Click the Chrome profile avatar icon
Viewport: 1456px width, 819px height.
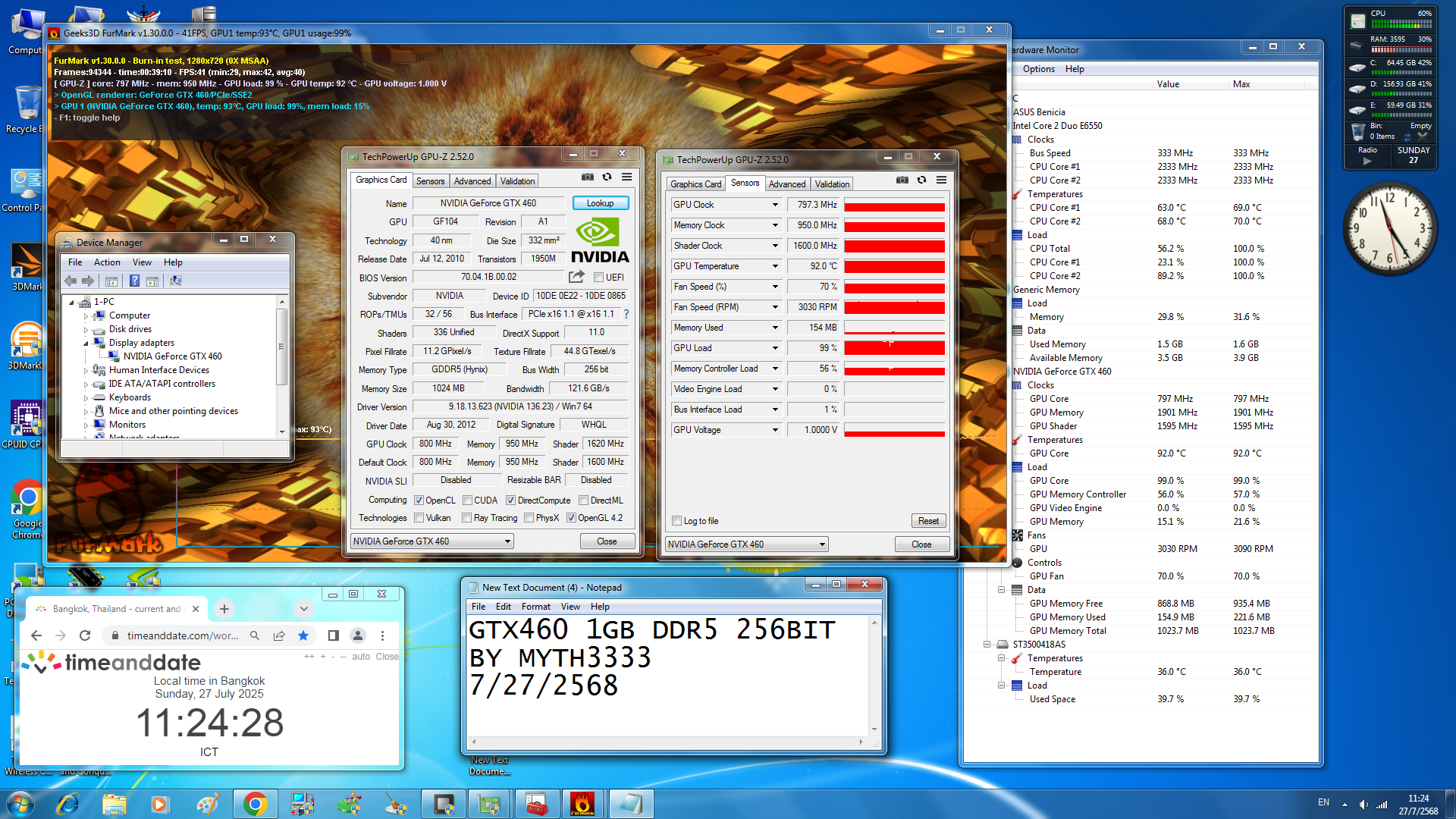(x=358, y=635)
